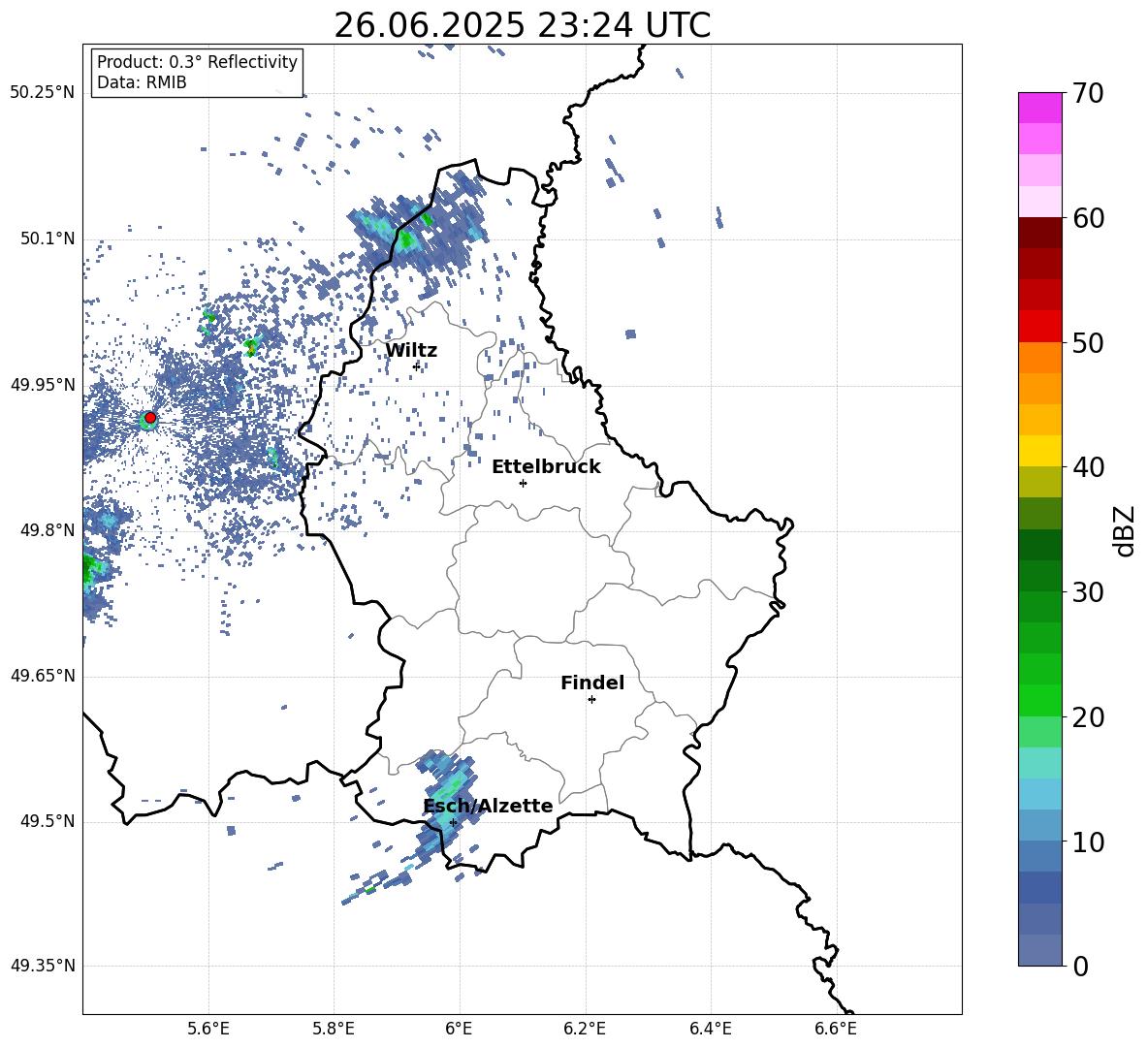Image resolution: width=1148 pixels, height=1048 pixels.
Task: Click the Esch/Alzette station cross marker
Action: [x=453, y=822]
